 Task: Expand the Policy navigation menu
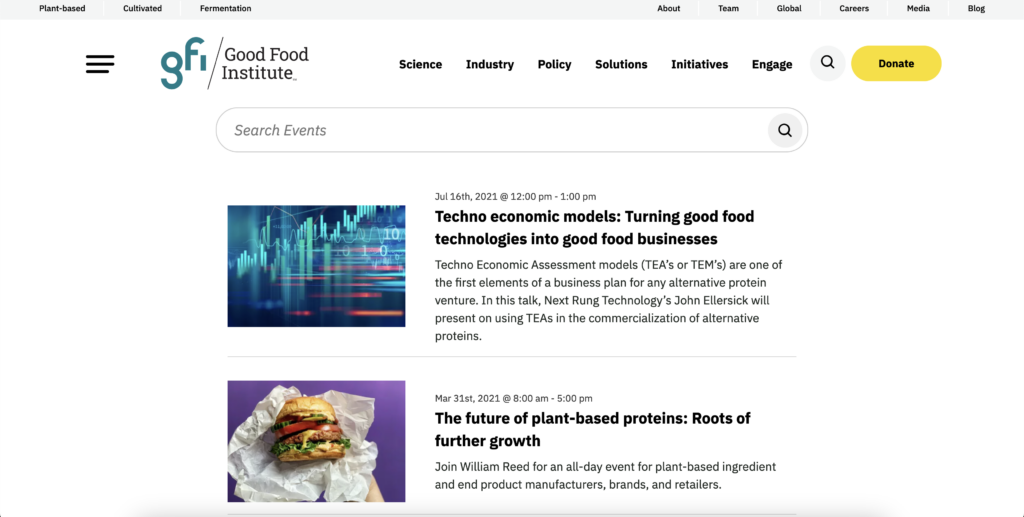point(554,64)
